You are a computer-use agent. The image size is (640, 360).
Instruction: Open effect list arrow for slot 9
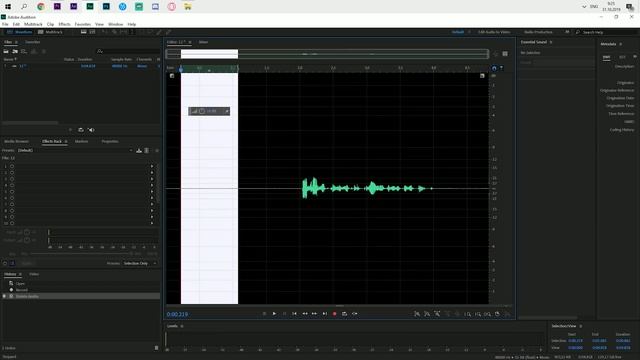[x=152, y=217]
